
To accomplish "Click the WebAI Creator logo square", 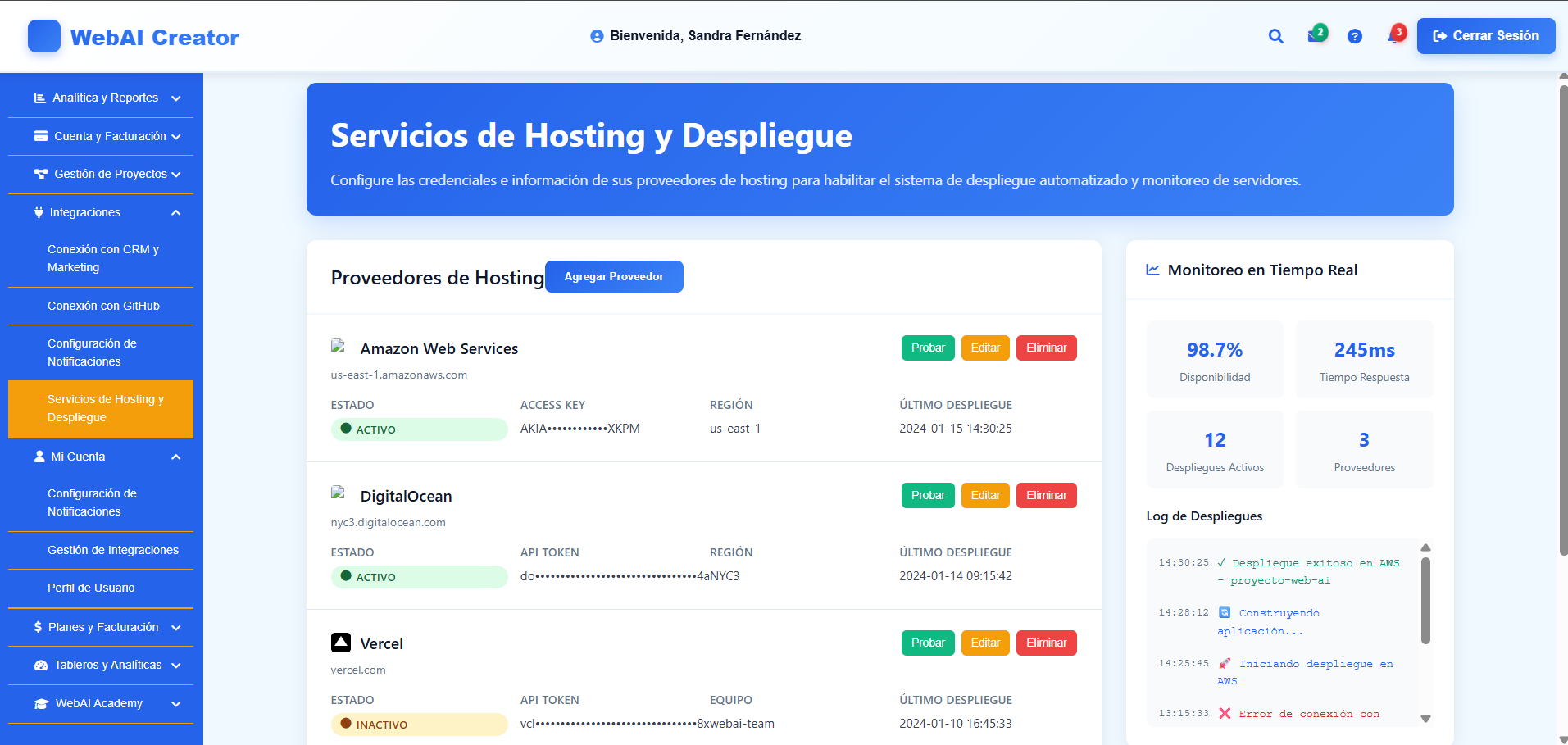I will tap(44, 36).
